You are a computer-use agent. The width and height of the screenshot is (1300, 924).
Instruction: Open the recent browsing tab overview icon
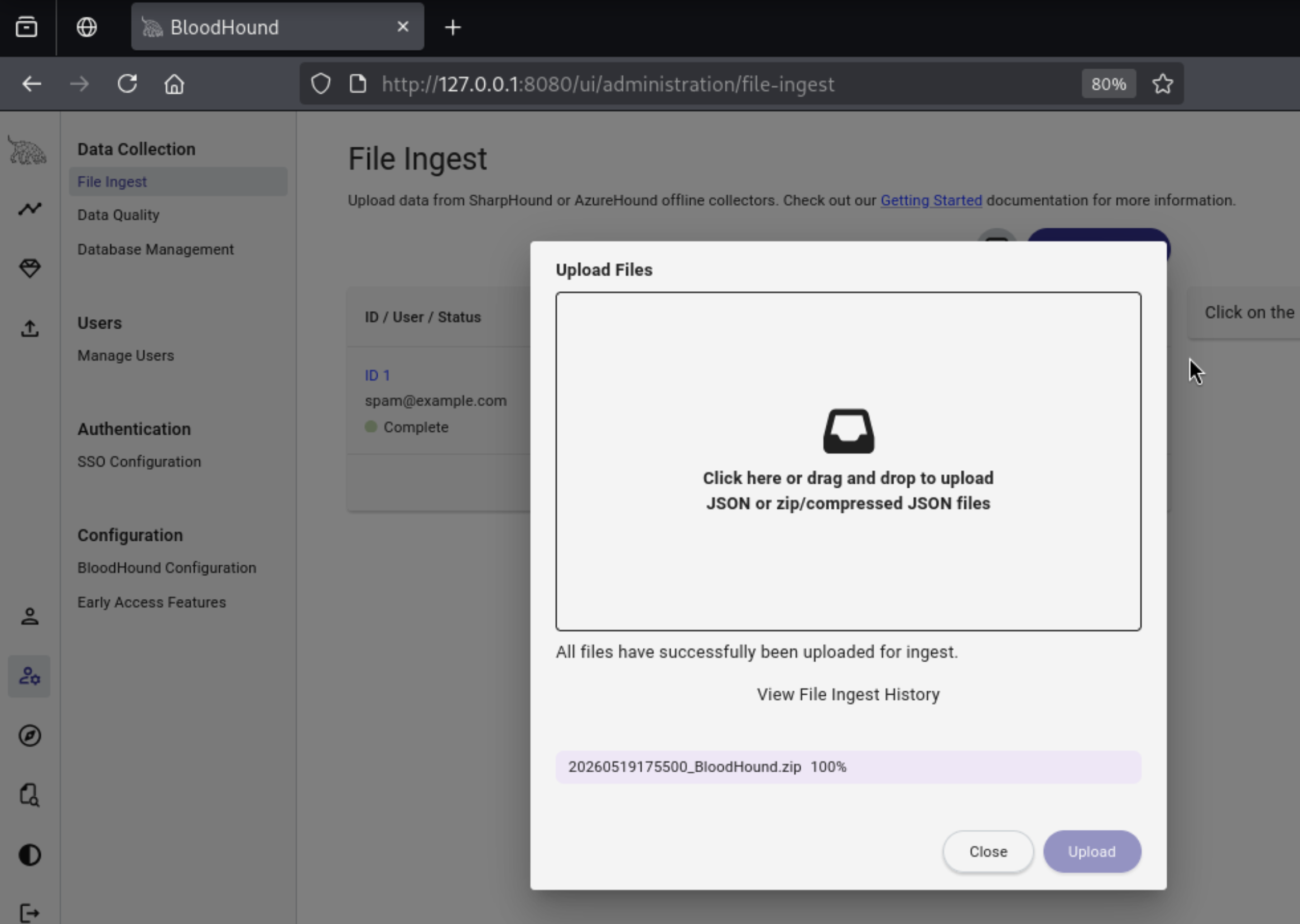[27, 27]
